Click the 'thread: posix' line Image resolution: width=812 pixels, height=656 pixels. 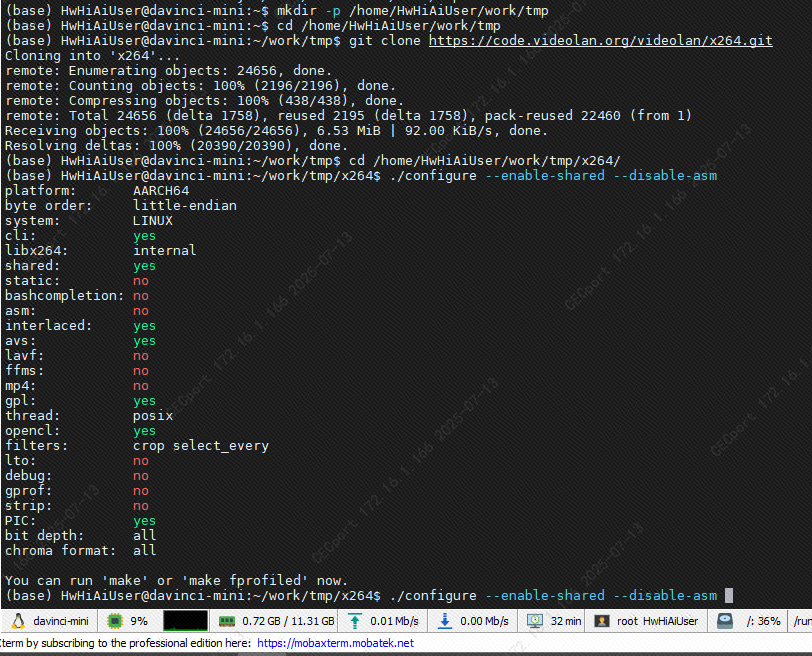point(89,416)
